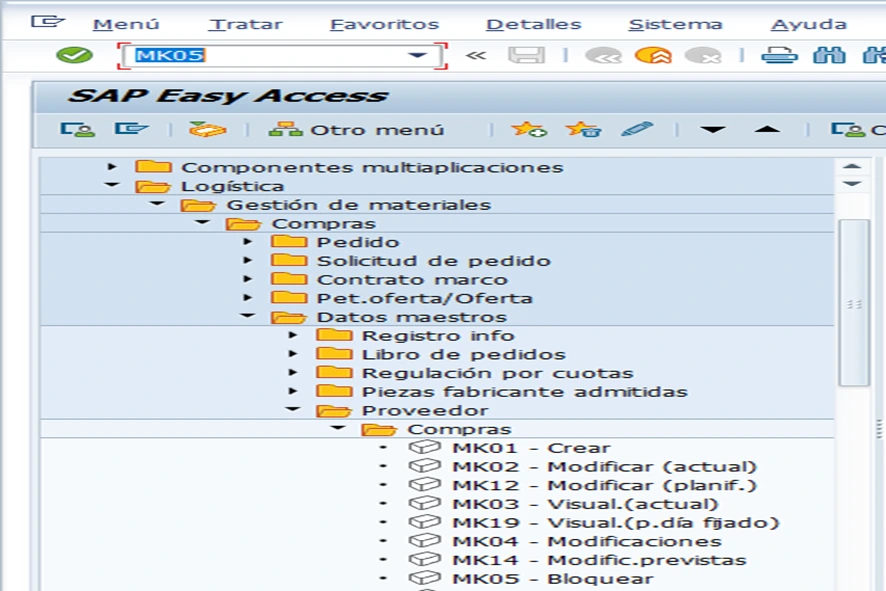The width and height of the screenshot is (886, 591).
Task: Collapse the Proveedor node arrow
Action: 293,409
